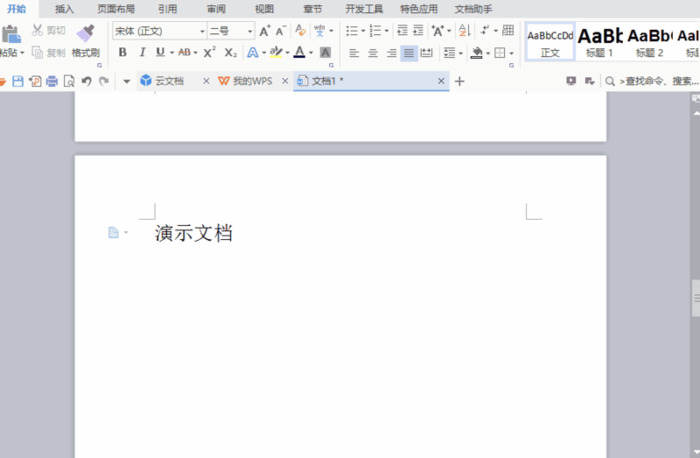Image resolution: width=700 pixels, height=458 pixels.
Task: Redo the last undone action
Action: pyautogui.click(x=104, y=81)
